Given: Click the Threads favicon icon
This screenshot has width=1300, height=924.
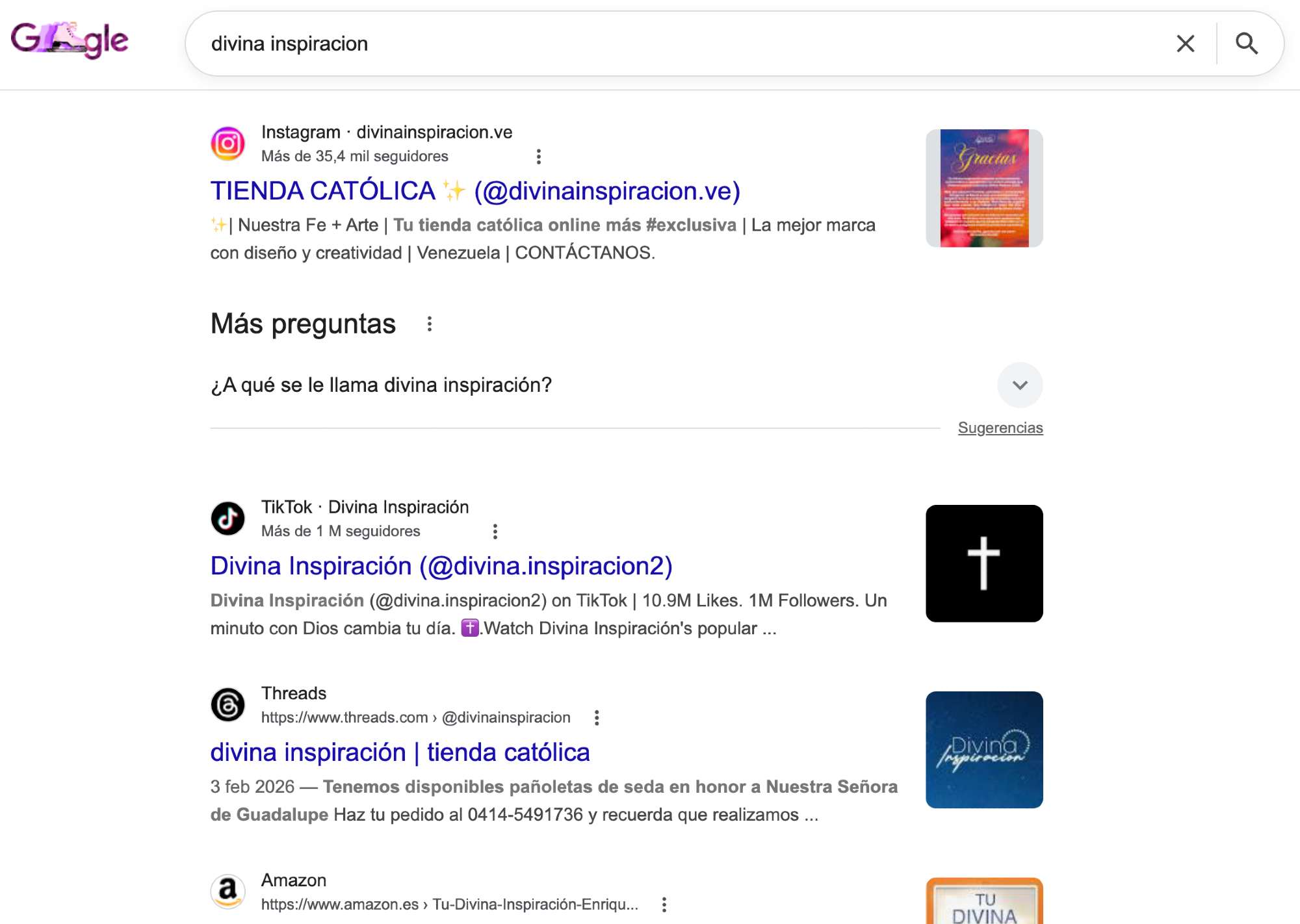Looking at the screenshot, I should (x=227, y=705).
